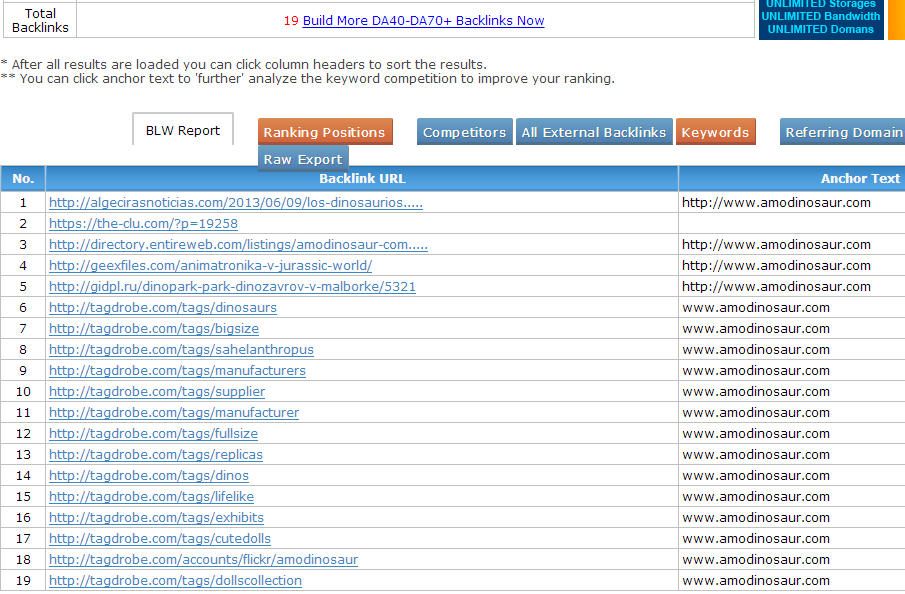Open tagdrobe tags/replicas link

point(156,454)
